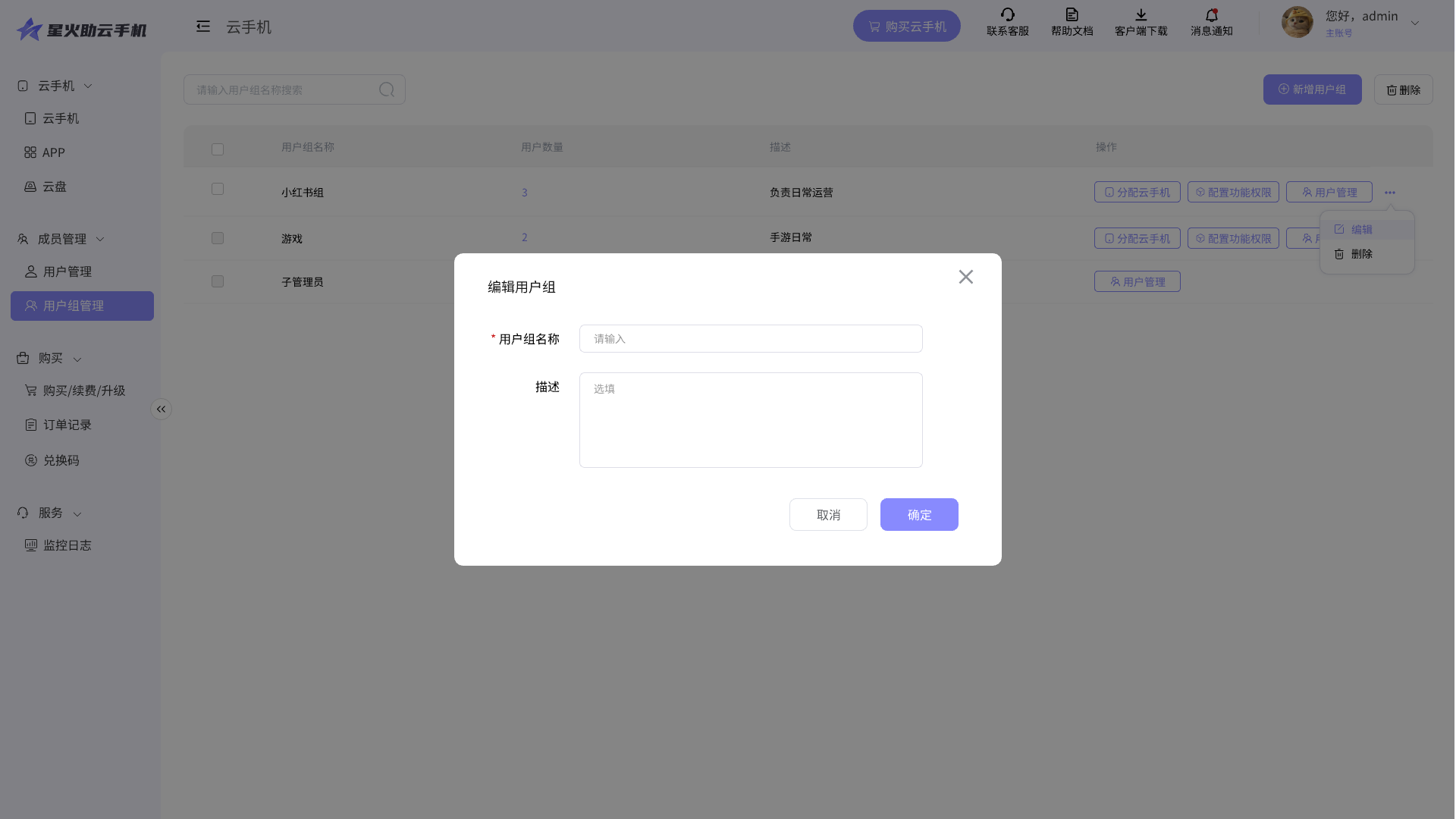Collapse the 成员管理 sidebar section
Screen dimensions: 1456x819
coord(100,240)
